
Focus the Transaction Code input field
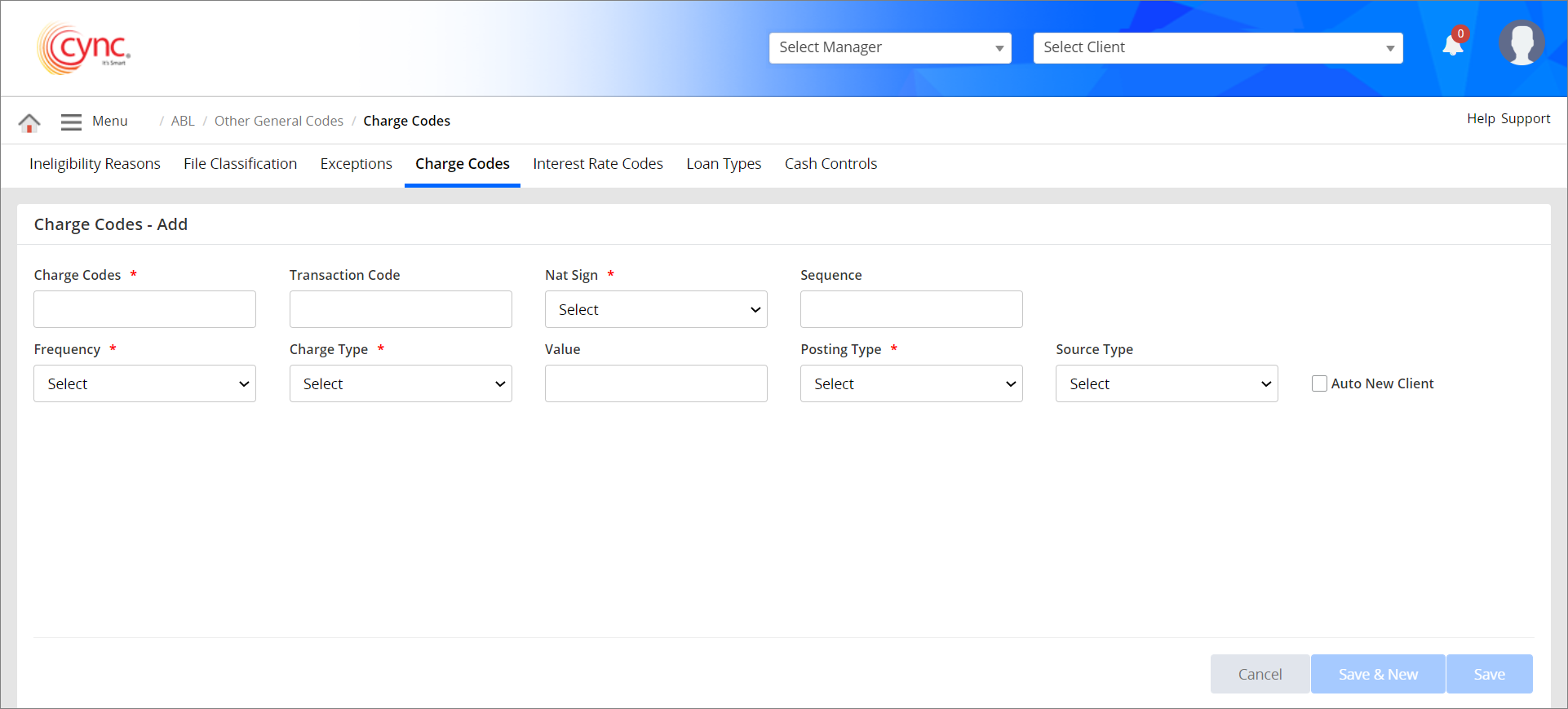click(401, 310)
